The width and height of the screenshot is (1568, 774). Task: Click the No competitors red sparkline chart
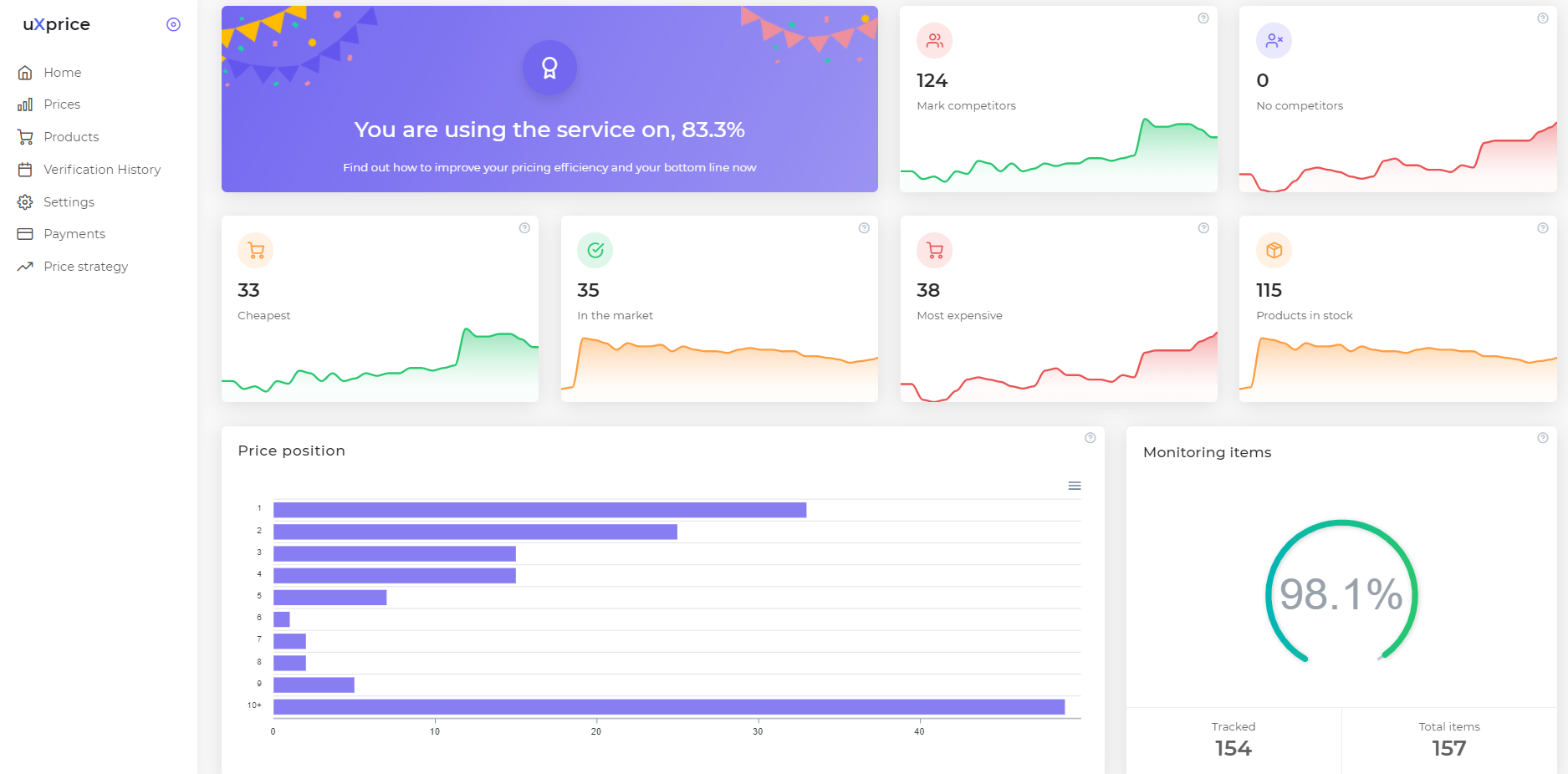[1398, 157]
